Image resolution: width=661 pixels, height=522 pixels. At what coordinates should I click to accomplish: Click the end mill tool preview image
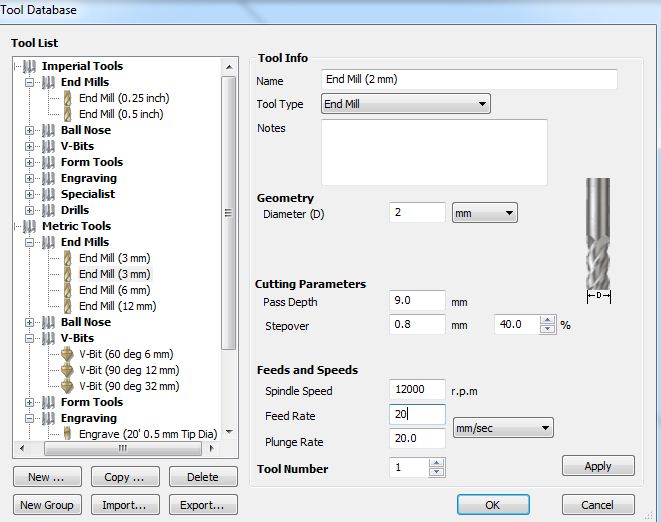pos(598,234)
